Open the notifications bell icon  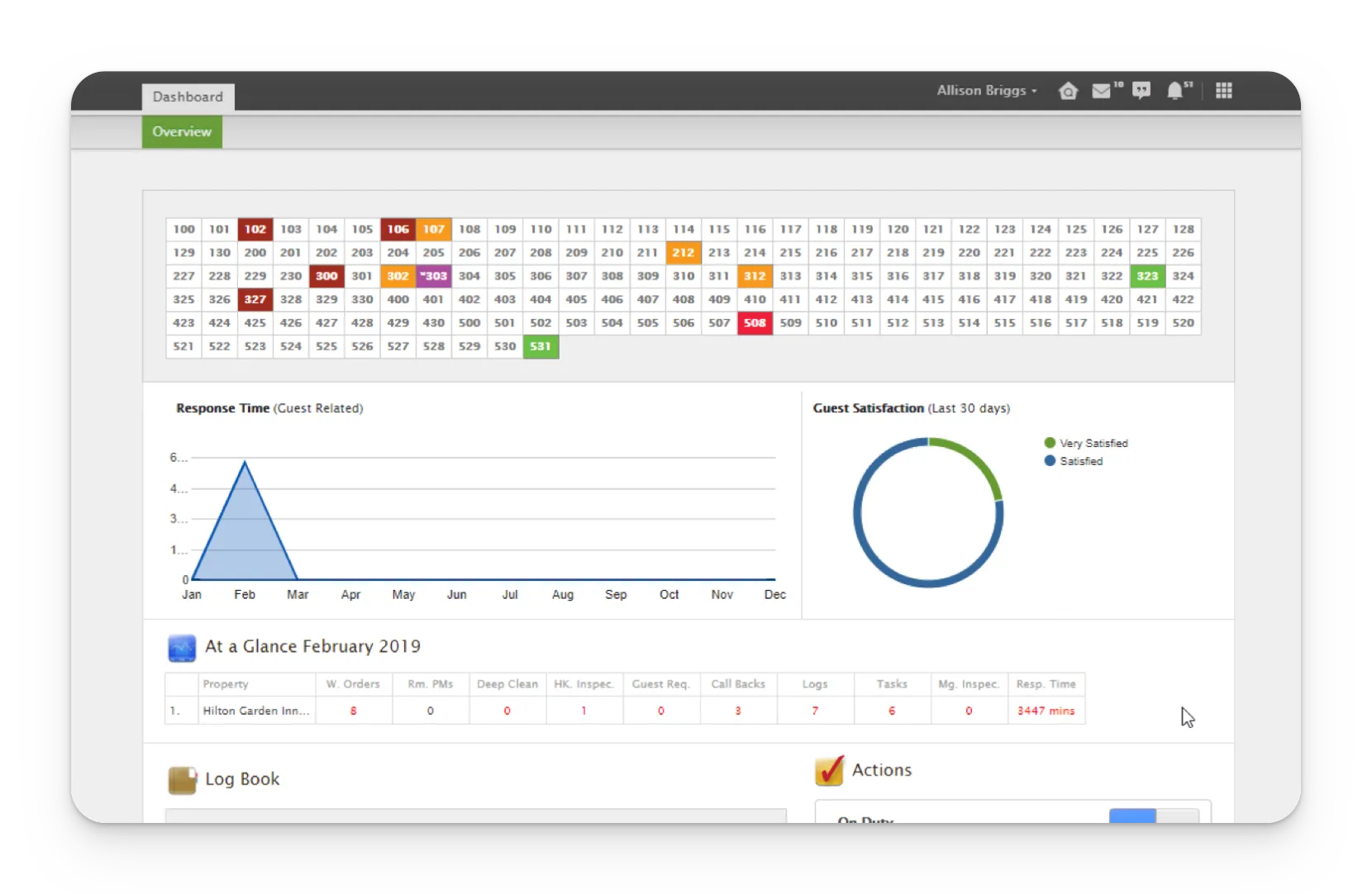(1174, 91)
